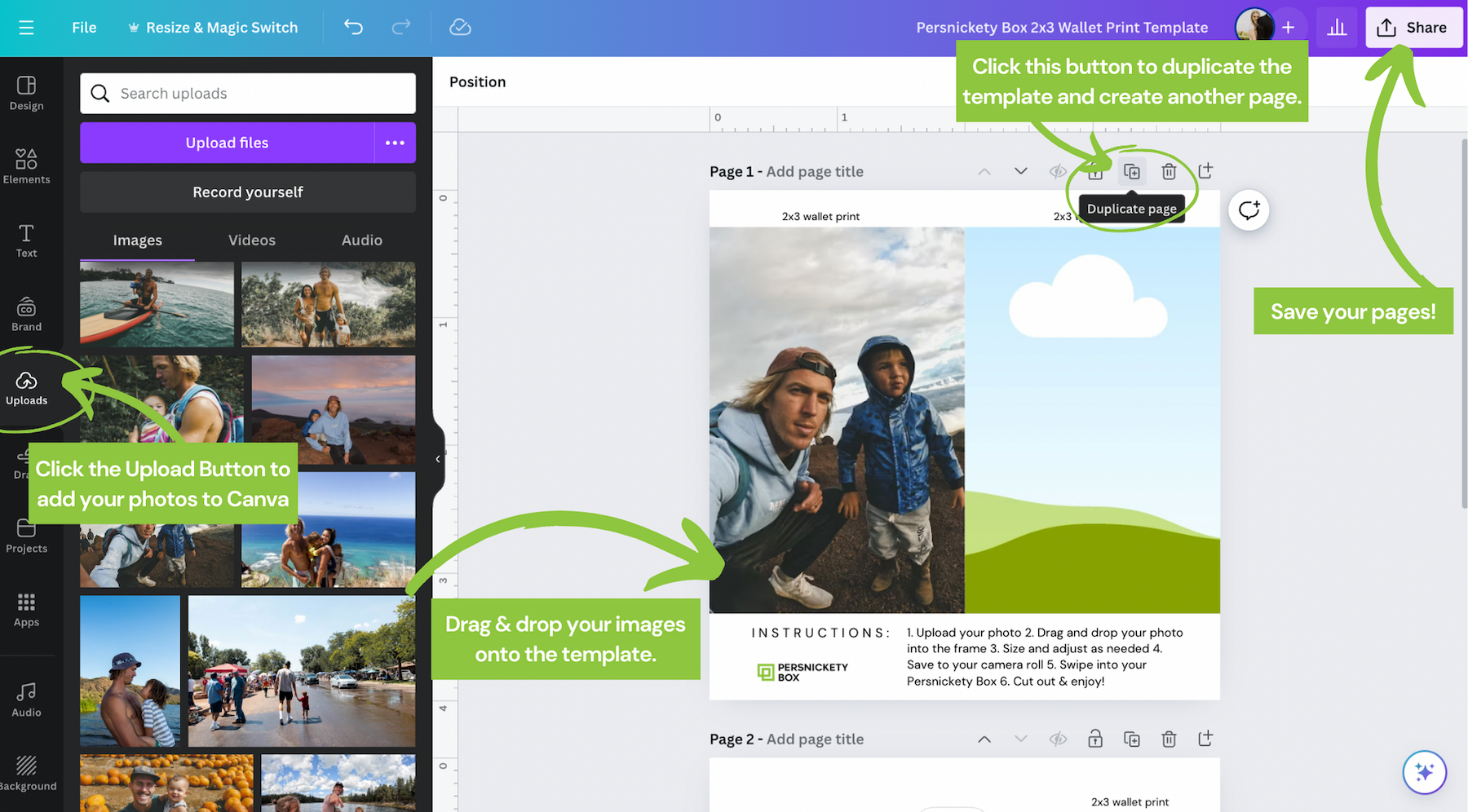Open the Design side panel
Screen dimensions: 1468x812
point(26,93)
